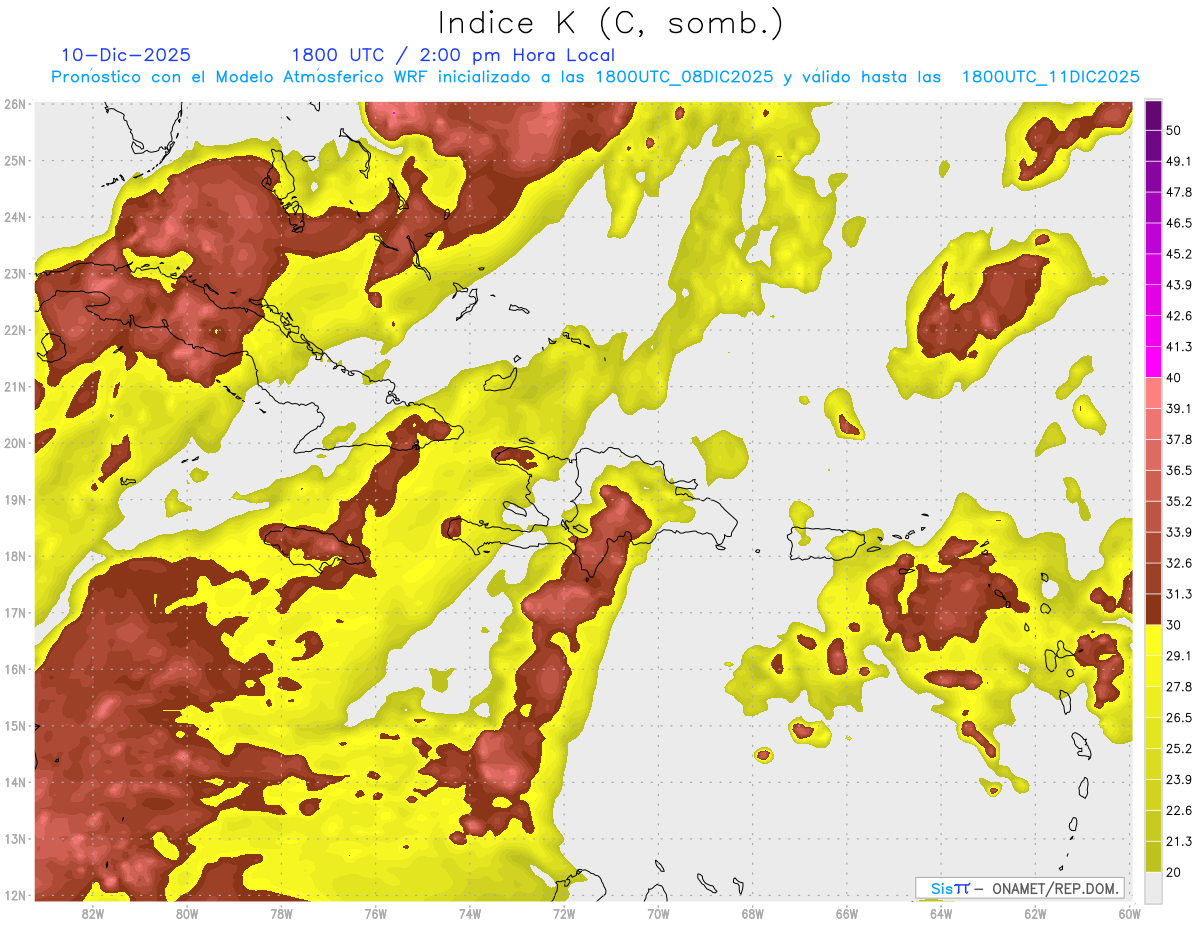Click the 26N latitude label
The image size is (1200, 927).
coord(15,104)
